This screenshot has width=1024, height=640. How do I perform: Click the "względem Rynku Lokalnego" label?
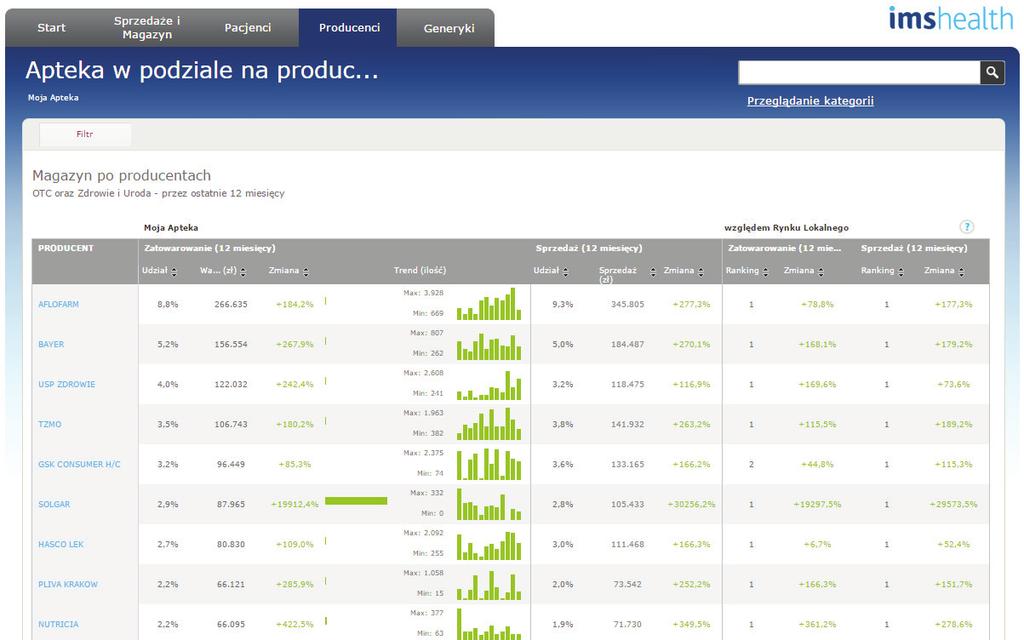pyautogui.click(x=786, y=227)
